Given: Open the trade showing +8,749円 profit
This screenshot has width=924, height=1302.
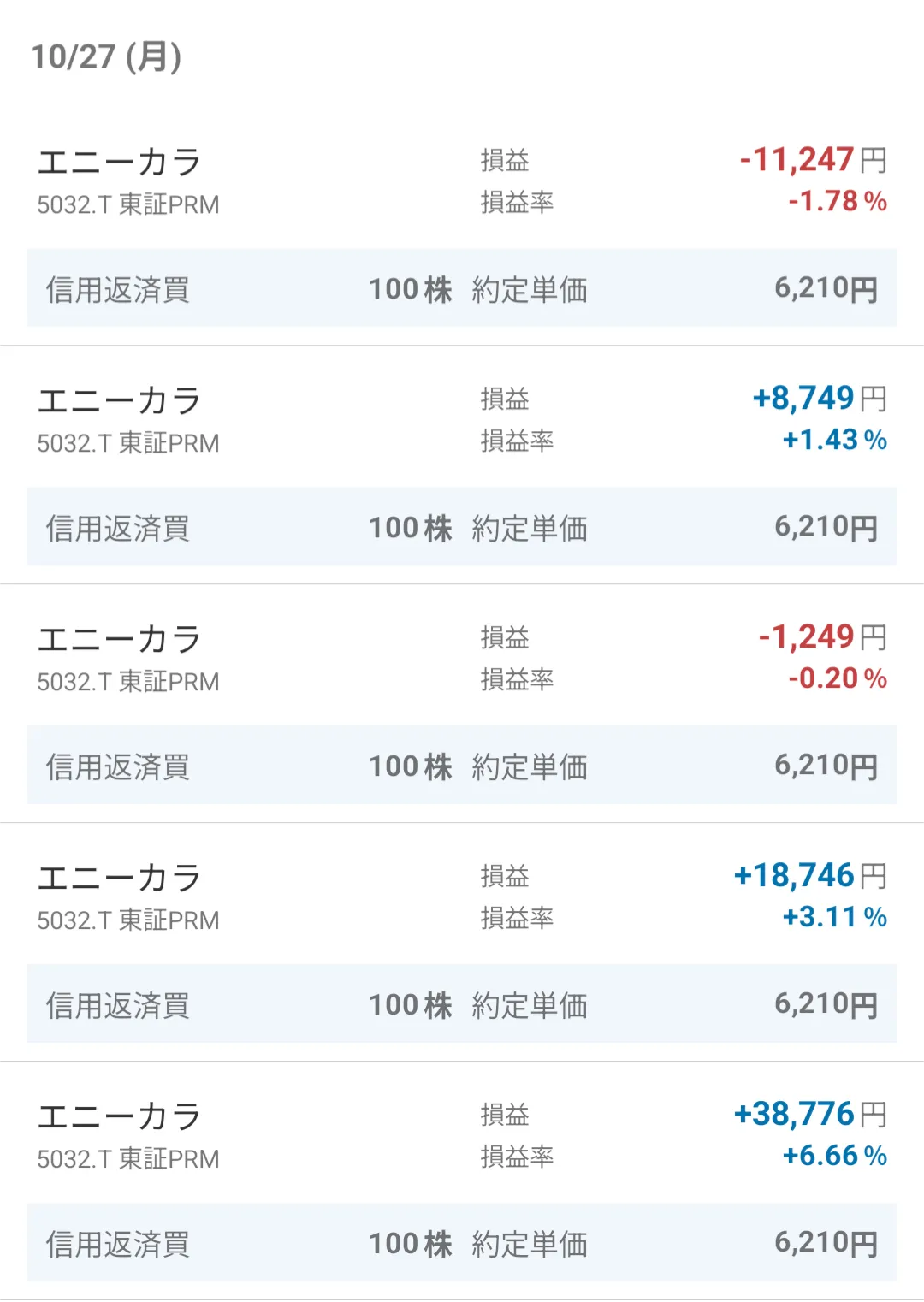Looking at the screenshot, I should (x=819, y=399).
